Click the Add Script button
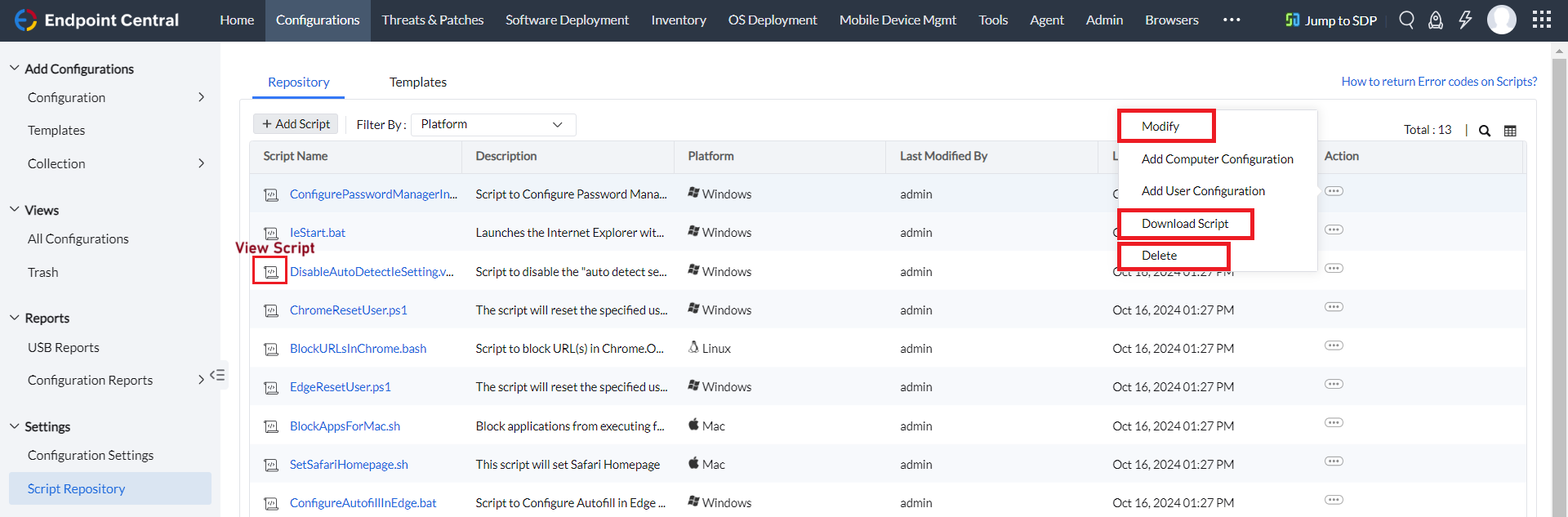The image size is (1568, 517). (296, 124)
